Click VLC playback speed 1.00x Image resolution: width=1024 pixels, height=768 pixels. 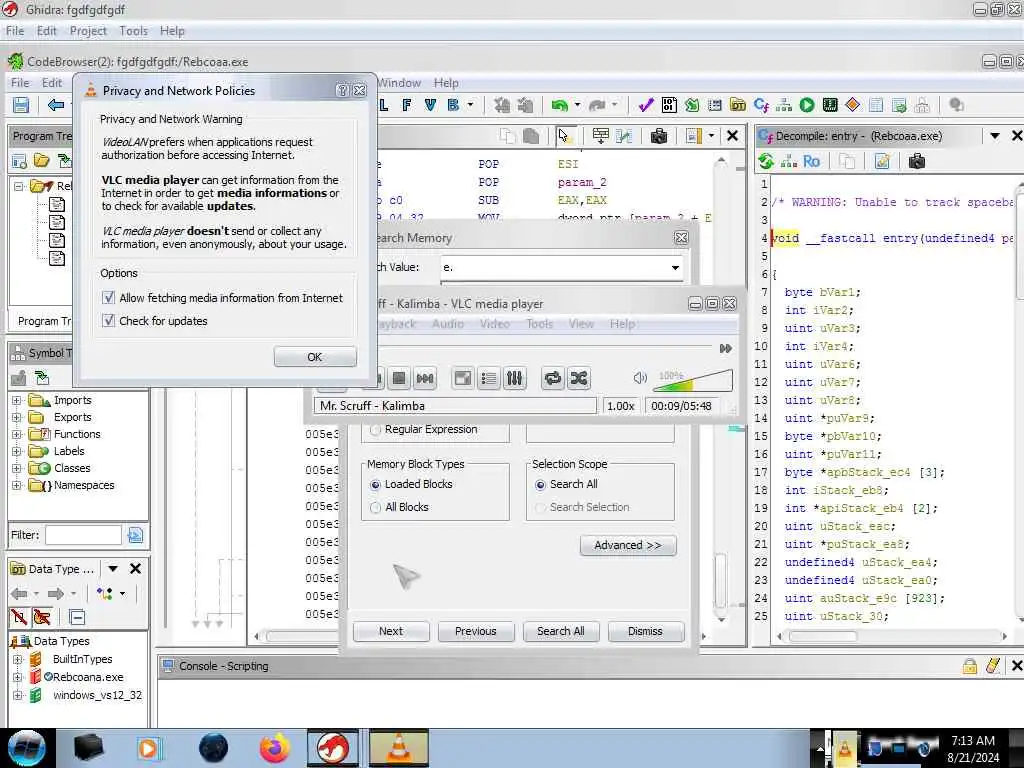620,406
